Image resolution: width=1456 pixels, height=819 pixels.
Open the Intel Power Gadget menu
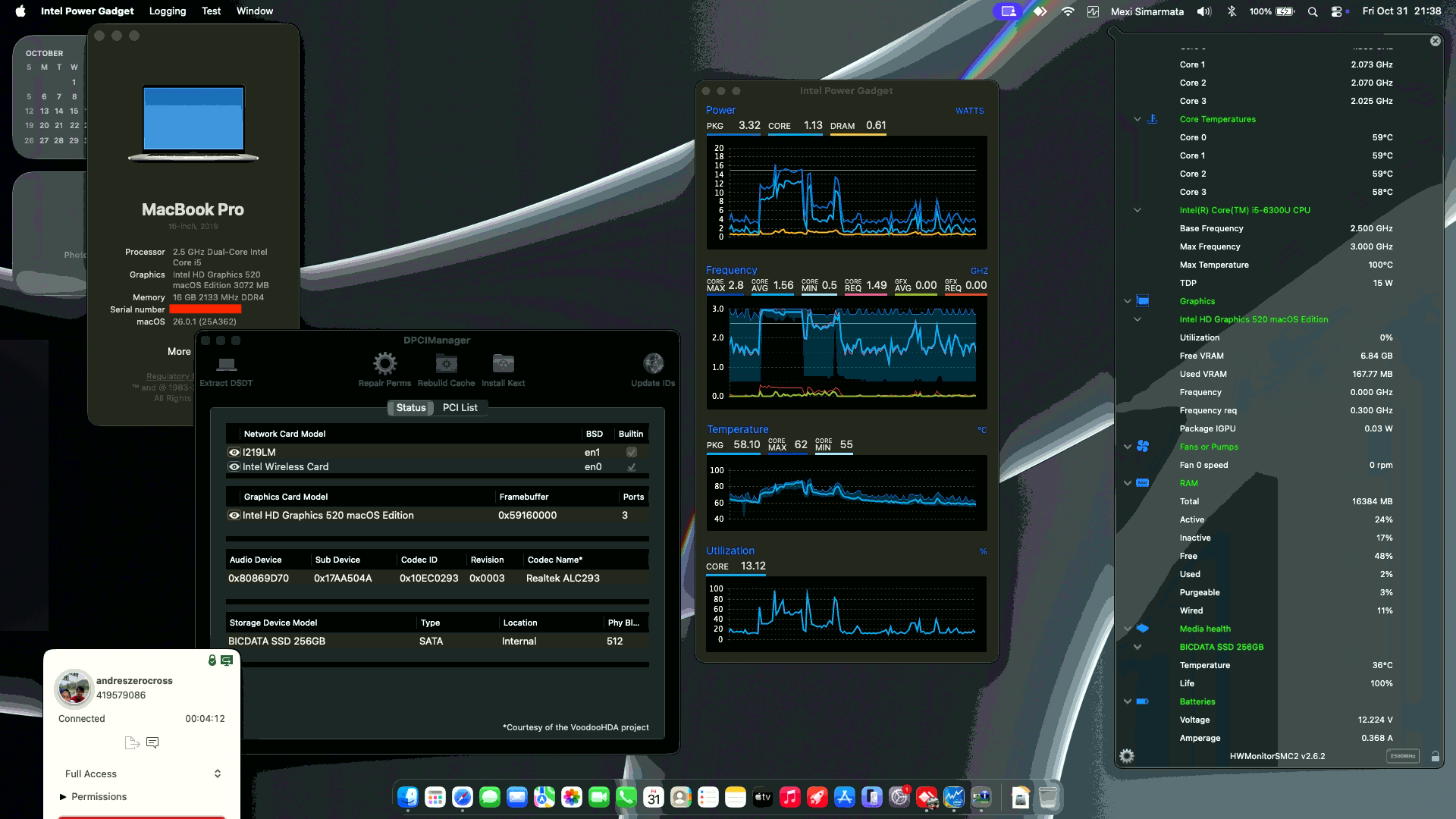coord(87,11)
